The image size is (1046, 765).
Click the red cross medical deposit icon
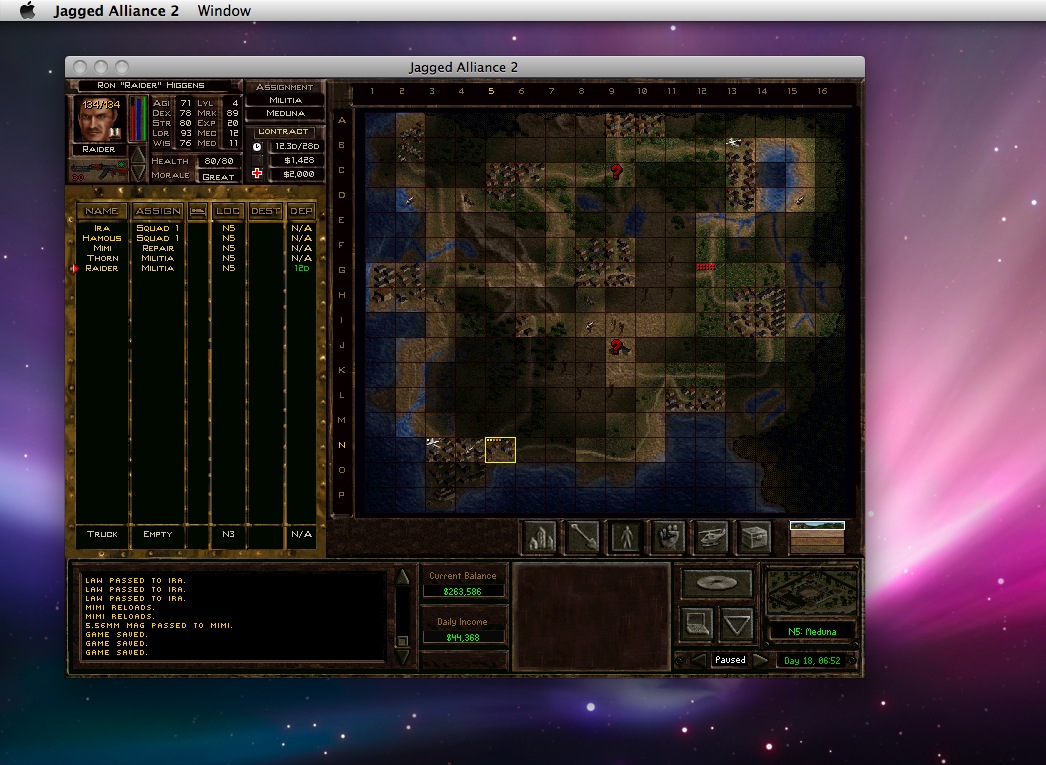[257, 174]
